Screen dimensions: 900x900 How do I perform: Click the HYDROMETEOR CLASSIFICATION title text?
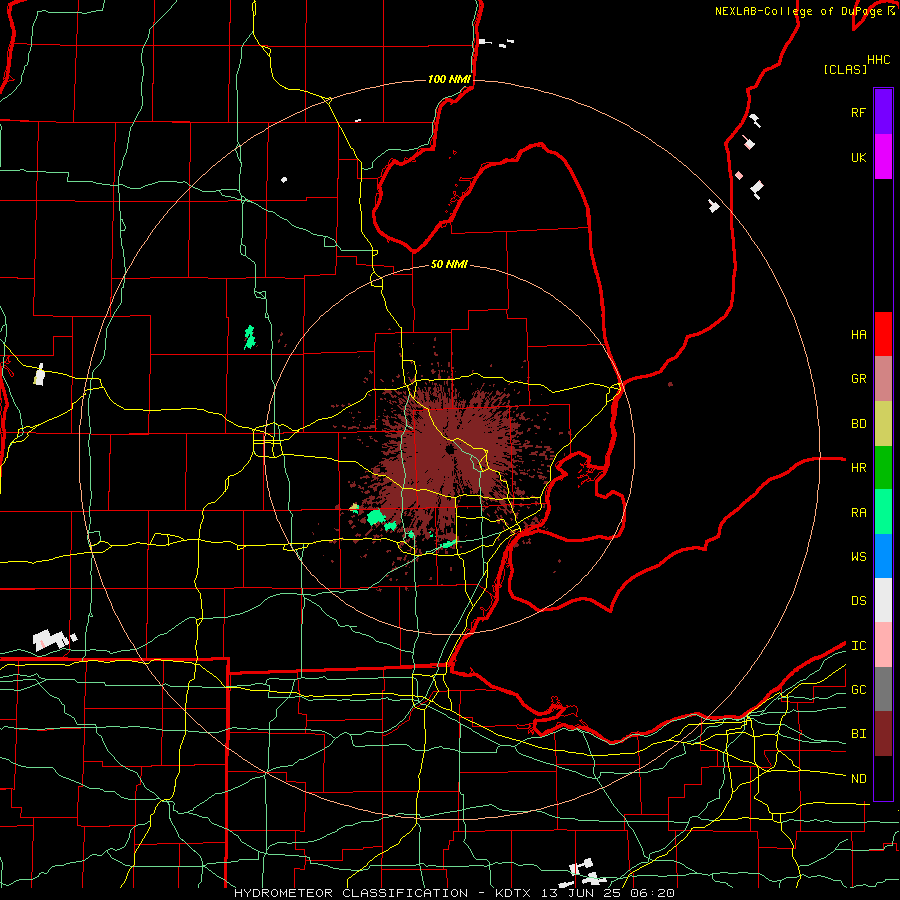click(351, 893)
